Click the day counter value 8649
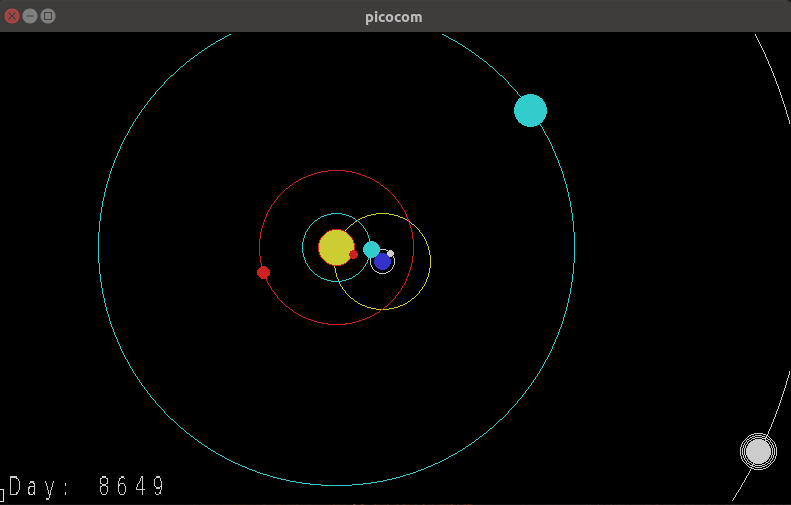Screen dimensions: 791x505 (x=132, y=488)
